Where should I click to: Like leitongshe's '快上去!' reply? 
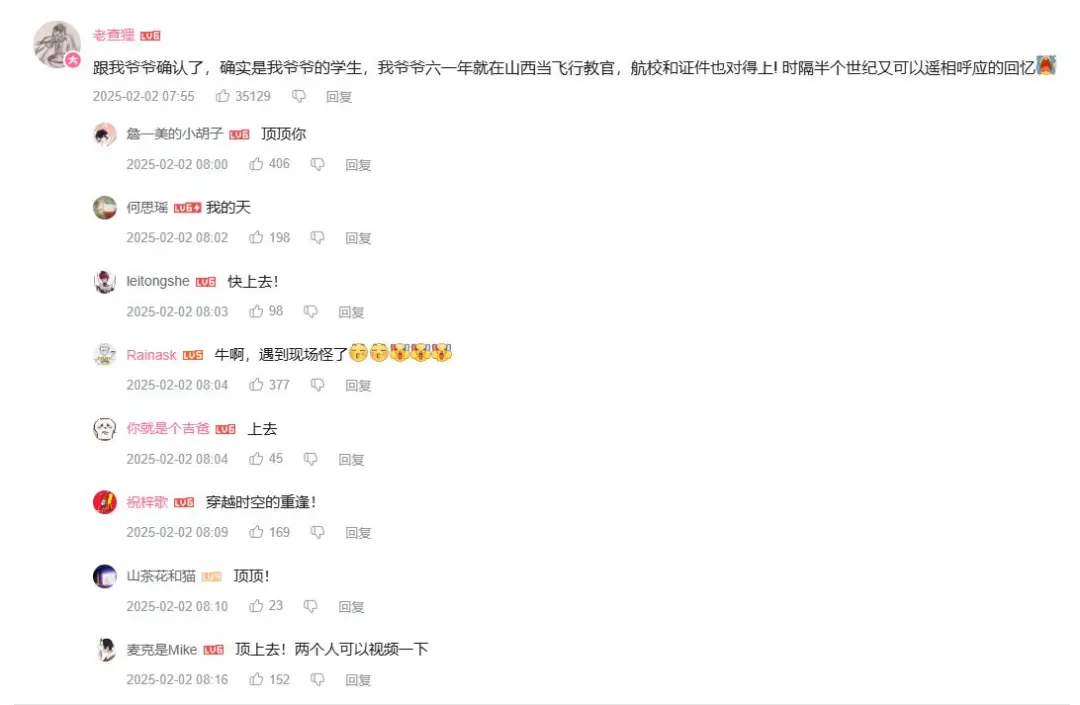(x=256, y=311)
